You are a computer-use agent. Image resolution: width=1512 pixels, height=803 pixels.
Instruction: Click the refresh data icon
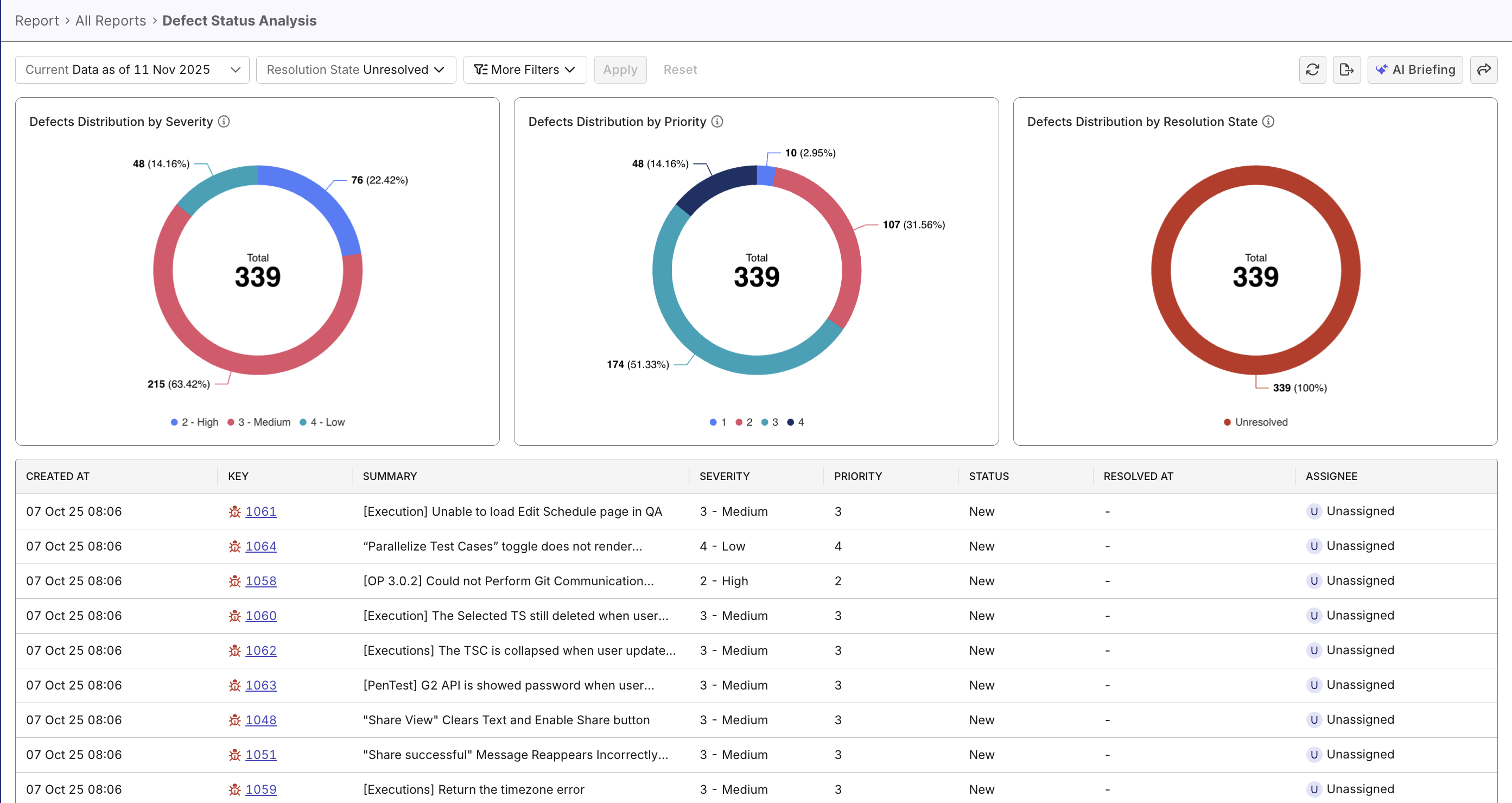[1312, 69]
